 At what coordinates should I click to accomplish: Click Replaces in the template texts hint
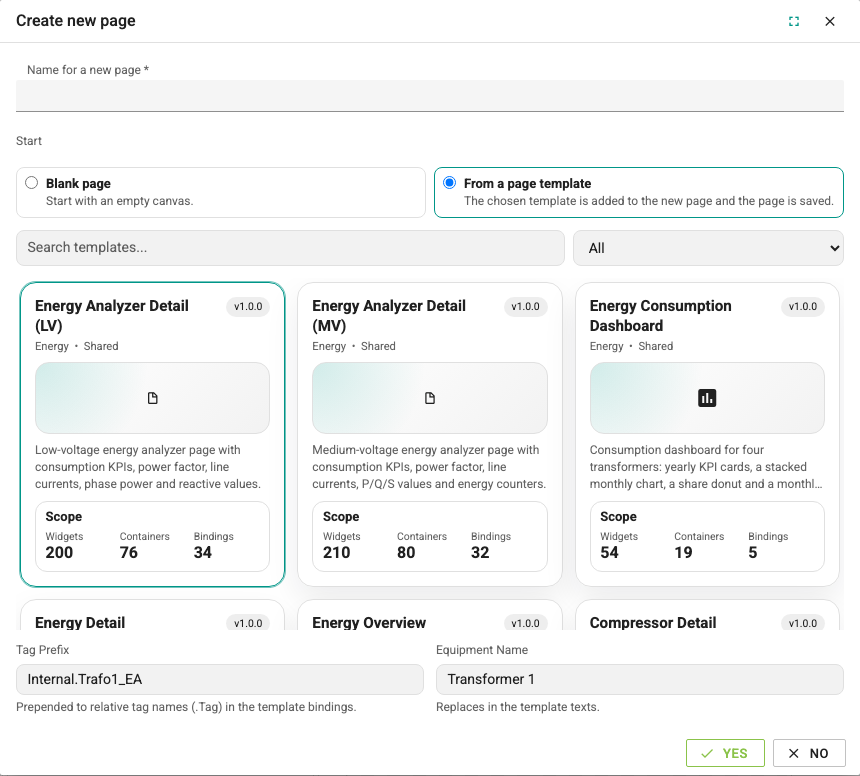pos(518,707)
